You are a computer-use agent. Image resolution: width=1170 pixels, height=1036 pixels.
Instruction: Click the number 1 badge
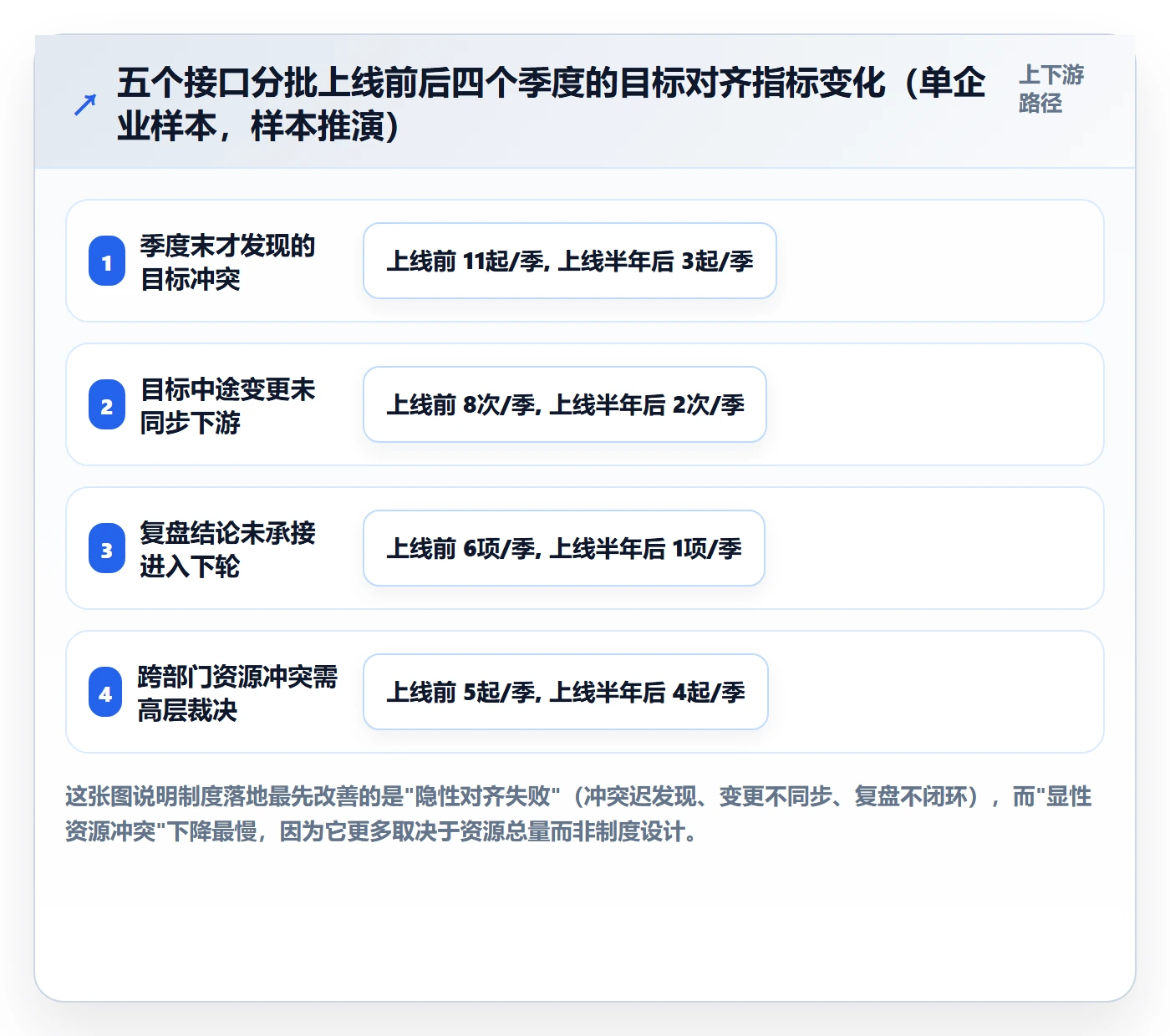click(x=107, y=262)
